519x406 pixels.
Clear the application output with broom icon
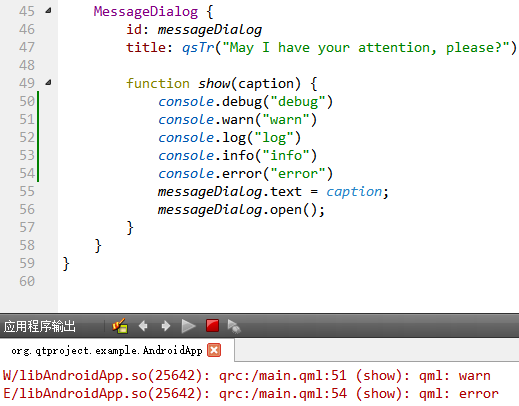[120, 326]
